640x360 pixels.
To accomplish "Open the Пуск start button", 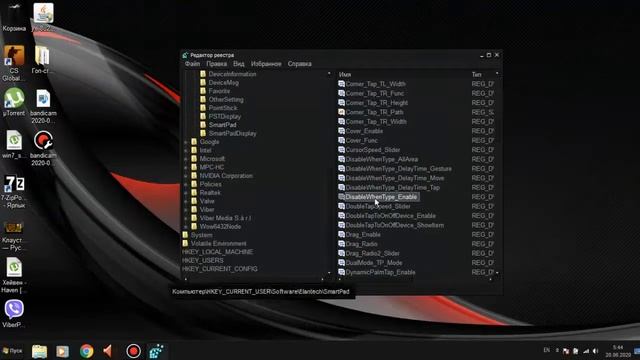I will point(12,351).
